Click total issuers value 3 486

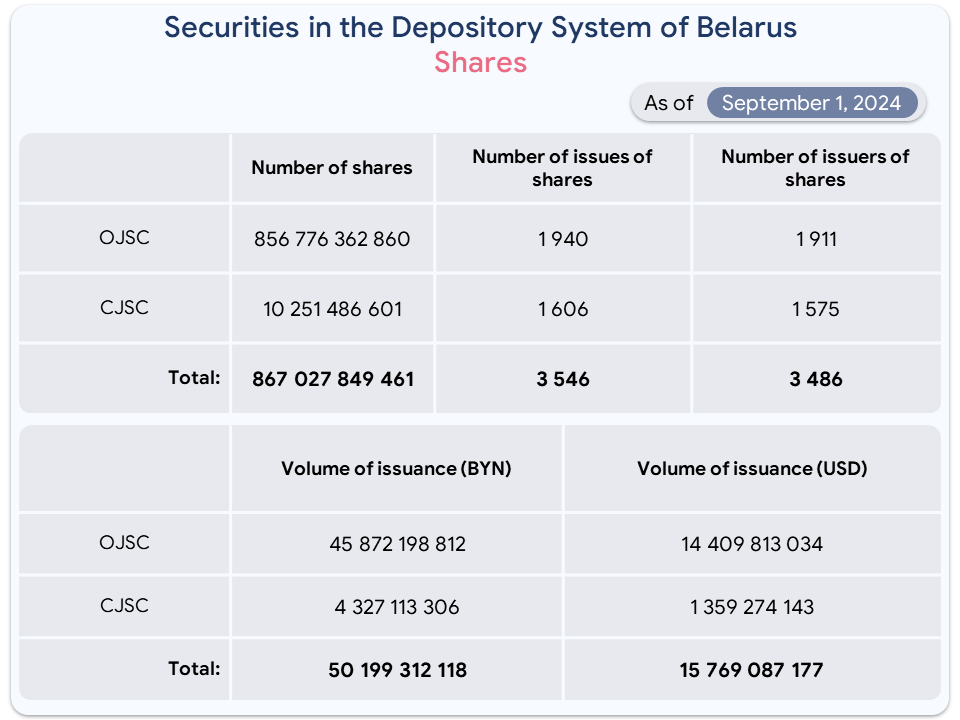click(816, 379)
